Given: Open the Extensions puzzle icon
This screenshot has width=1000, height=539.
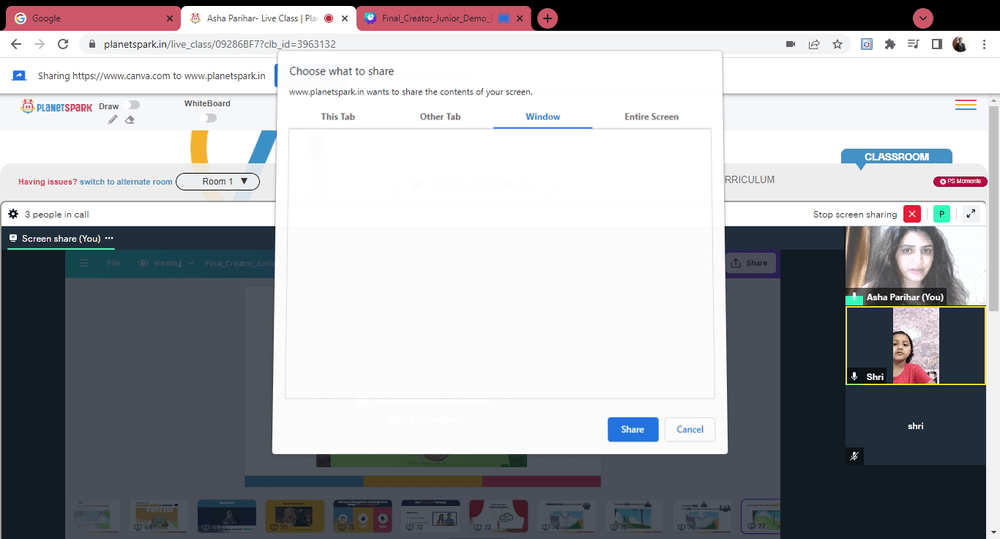Looking at the screenshot, I should 890,44.
